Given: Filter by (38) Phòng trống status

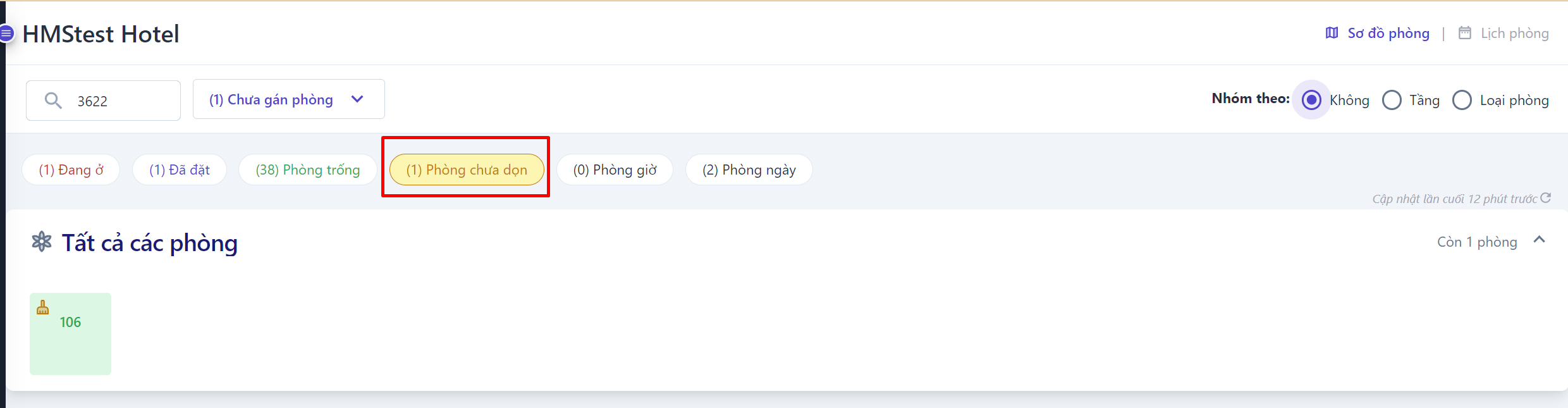Looking at the screenshot, I should pos(307,170).
